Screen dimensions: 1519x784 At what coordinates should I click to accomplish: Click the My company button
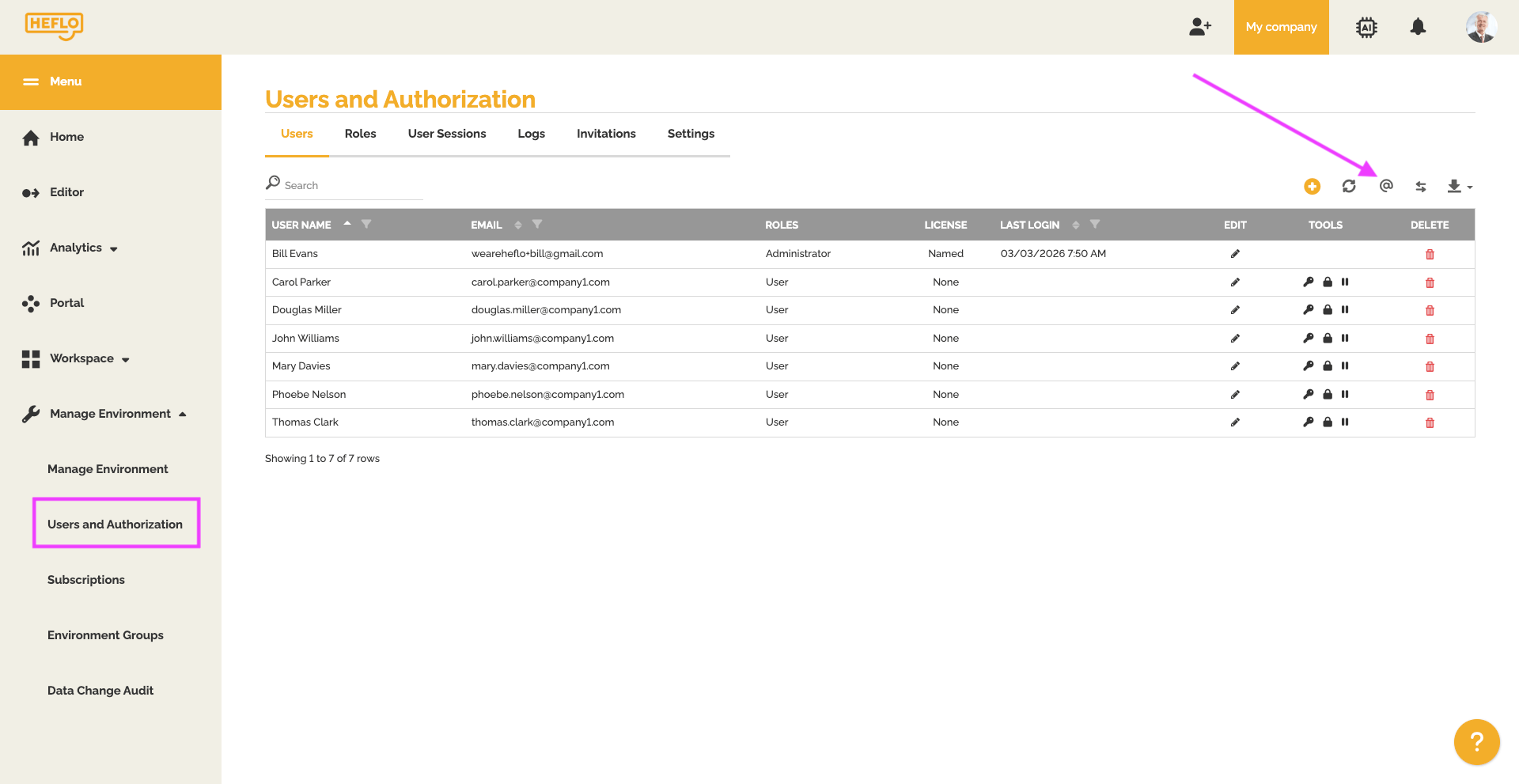tap(1281, 27)
